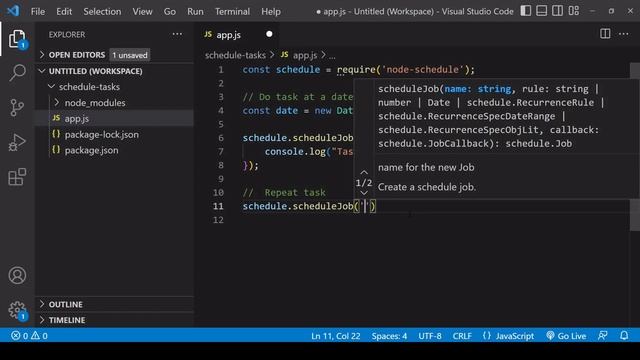Click 'Create a schedule job.' hint text
The height and width of the screenshot is (360, 640).
(x=427, y=187)
